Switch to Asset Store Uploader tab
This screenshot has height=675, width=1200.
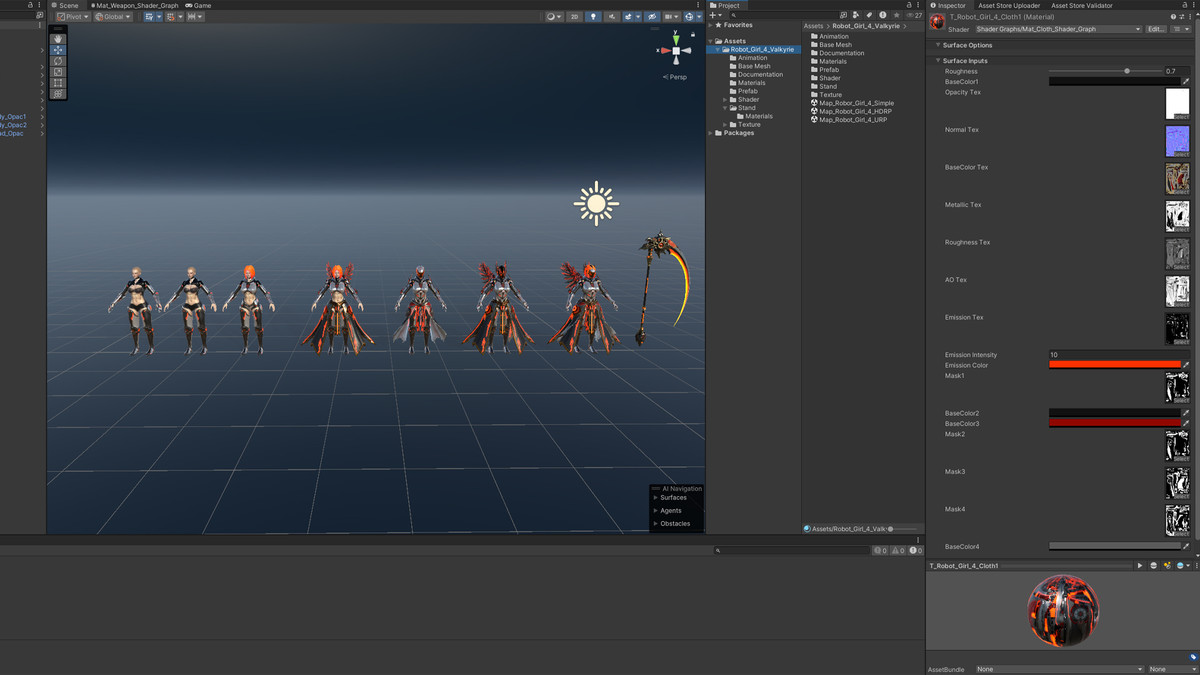pos(1009,5)
